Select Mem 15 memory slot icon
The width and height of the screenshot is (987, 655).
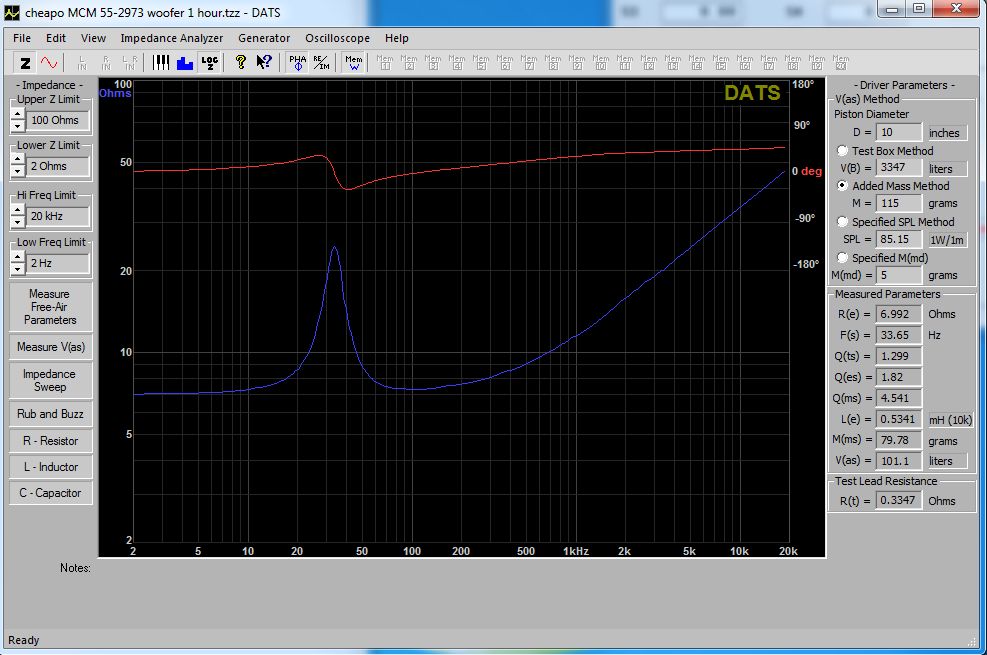721,62
